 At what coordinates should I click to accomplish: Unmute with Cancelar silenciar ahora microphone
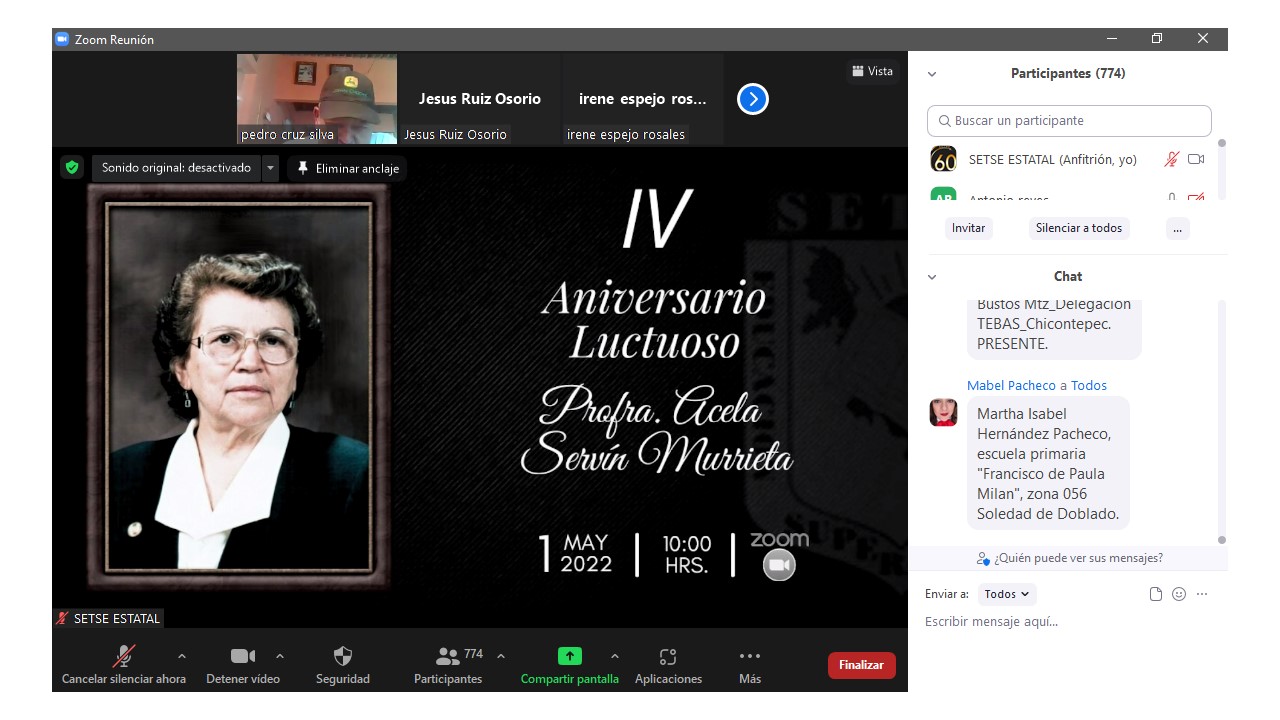124,665
